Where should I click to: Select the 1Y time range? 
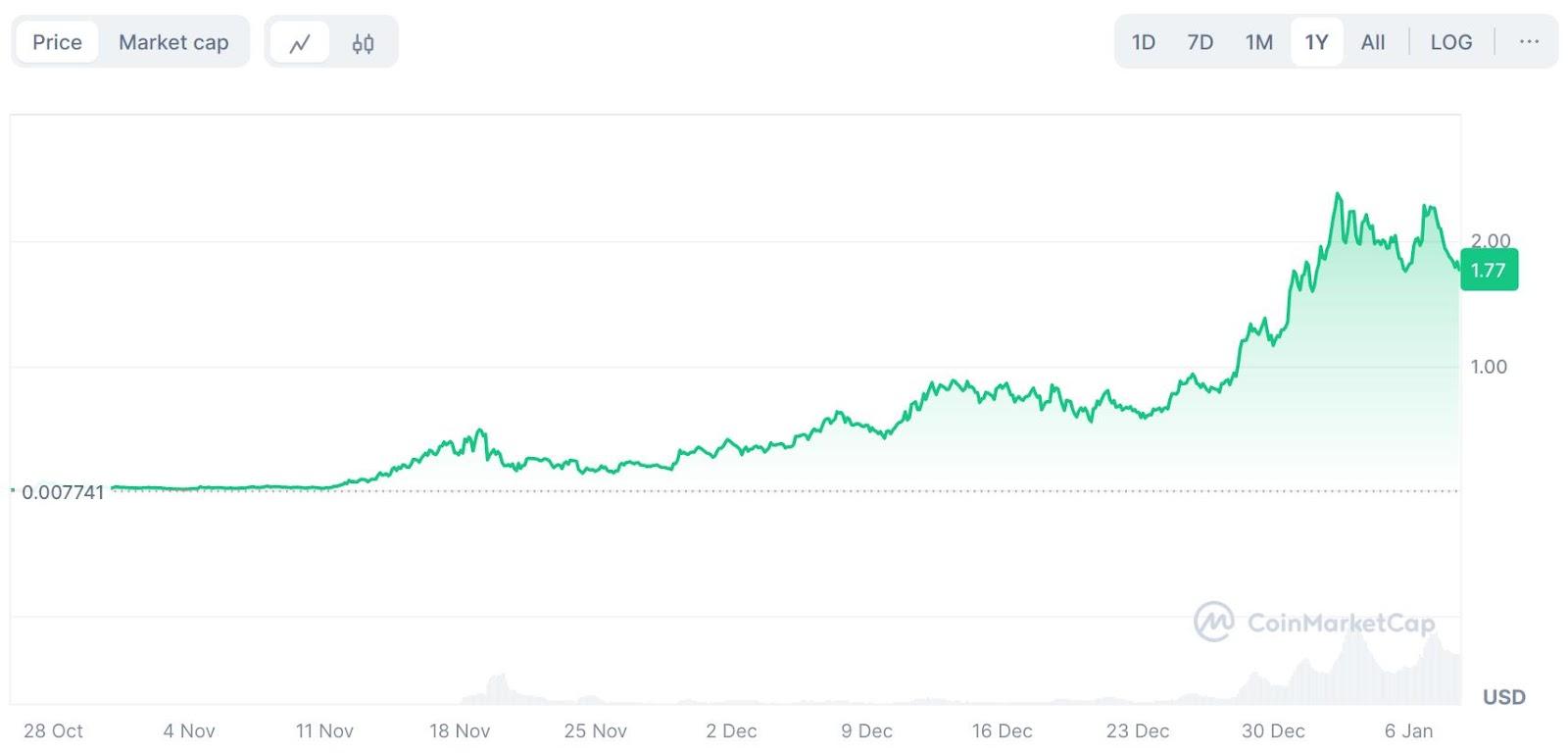[x=1316, y=42]
